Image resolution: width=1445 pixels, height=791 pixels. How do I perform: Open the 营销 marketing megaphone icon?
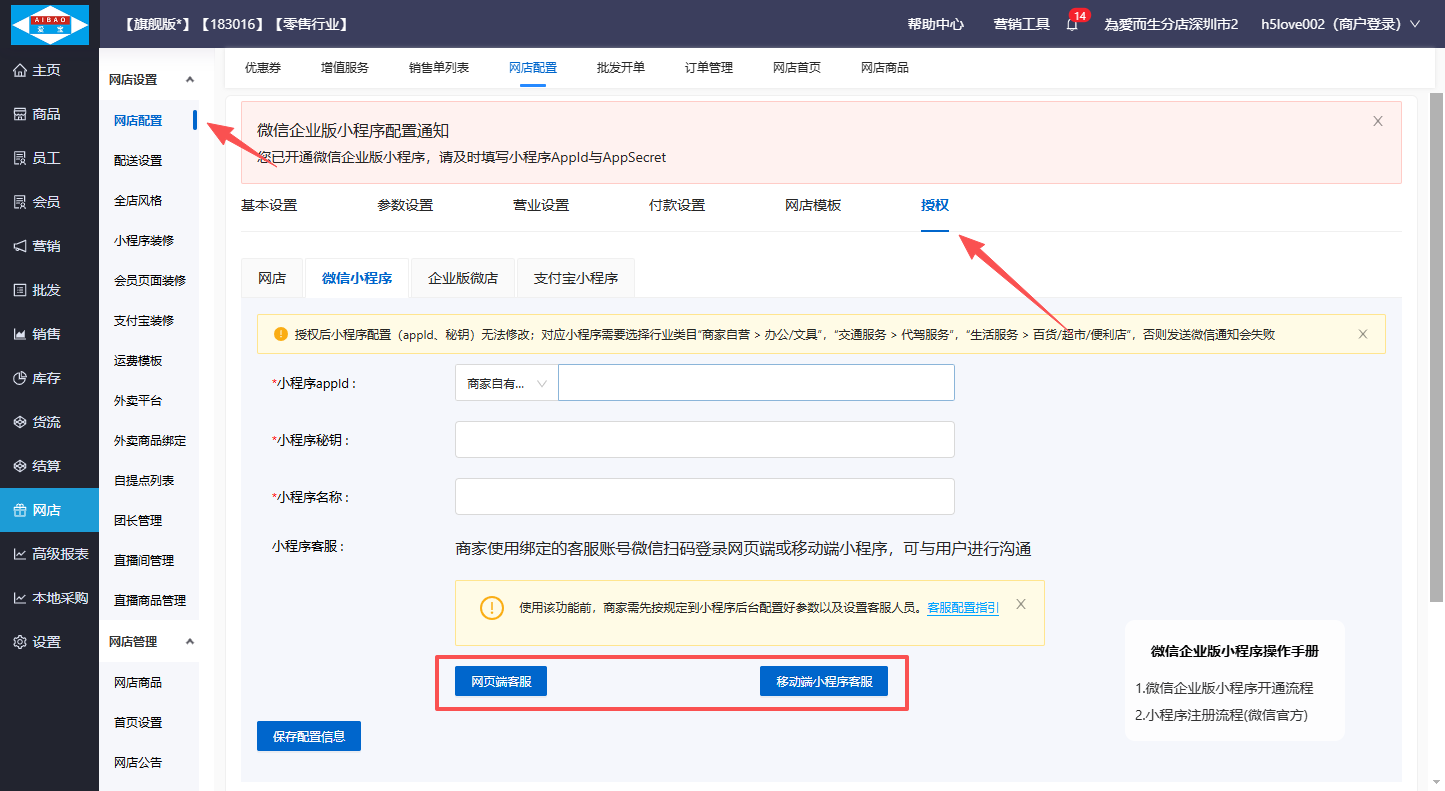[x=19, y=246]
